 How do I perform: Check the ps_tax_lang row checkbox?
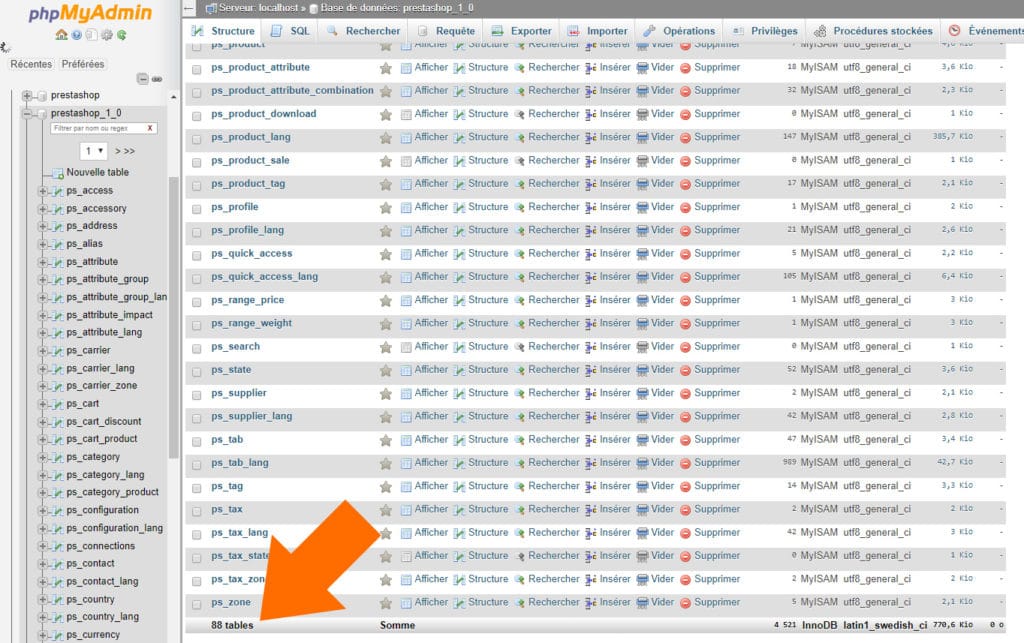197,535
